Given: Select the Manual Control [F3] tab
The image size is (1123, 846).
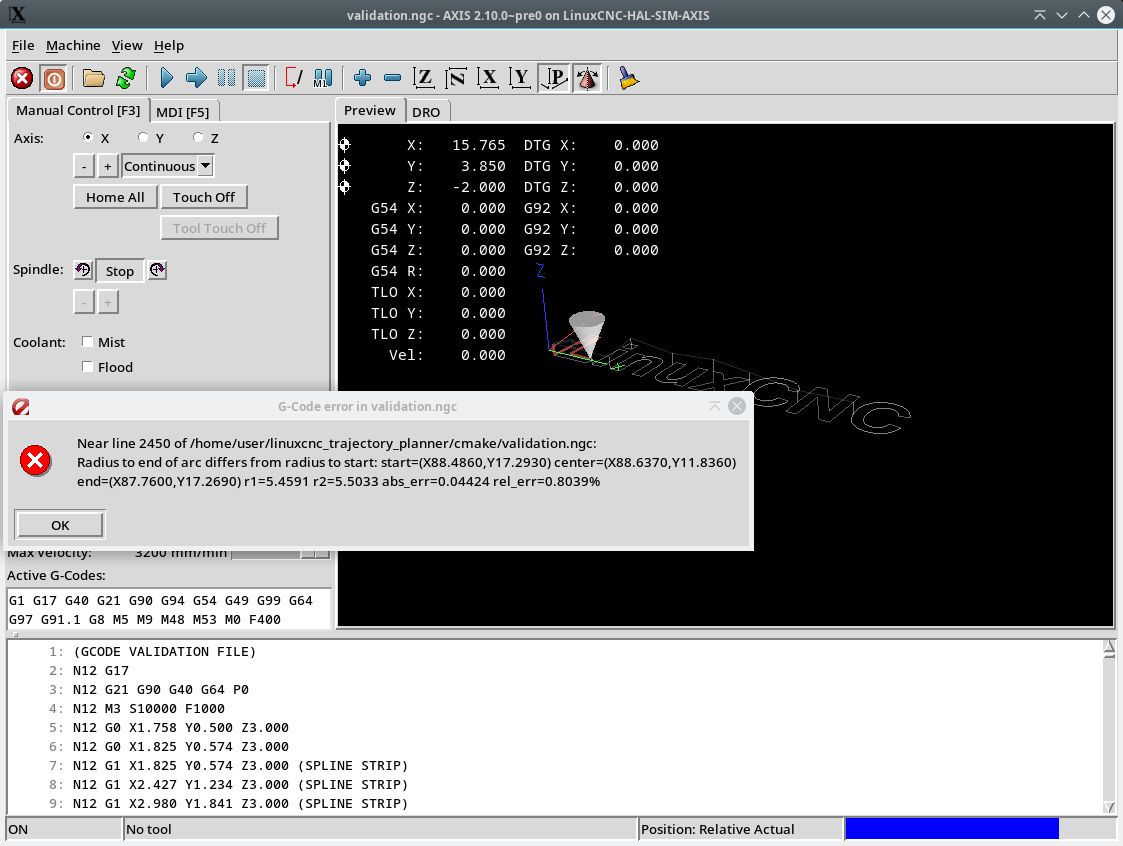Looking at the screenshot, I should pos(78,110).
